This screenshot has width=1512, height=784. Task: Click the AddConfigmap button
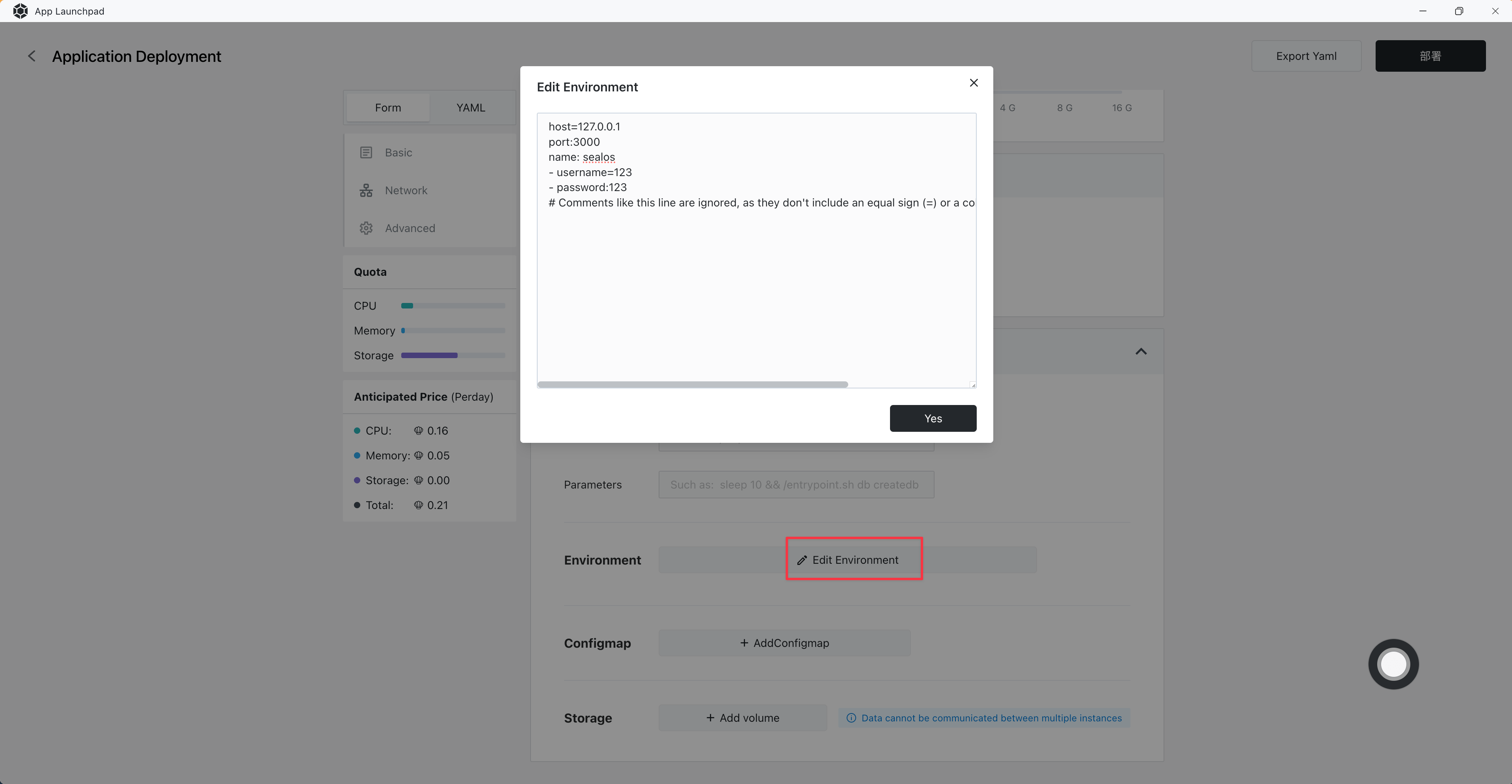(x=784, y=643)
